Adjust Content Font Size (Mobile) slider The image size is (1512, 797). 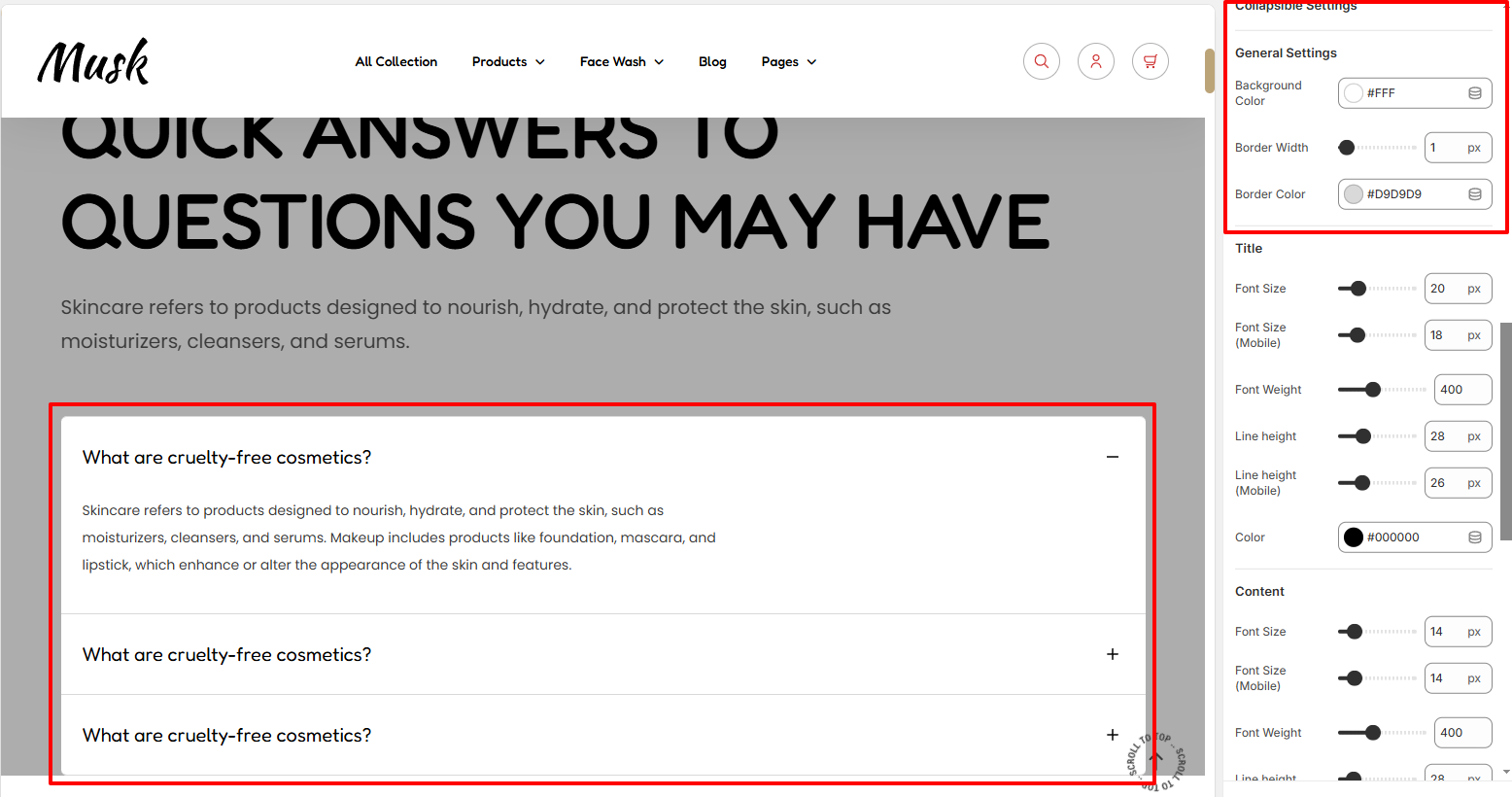(1377, 678)
